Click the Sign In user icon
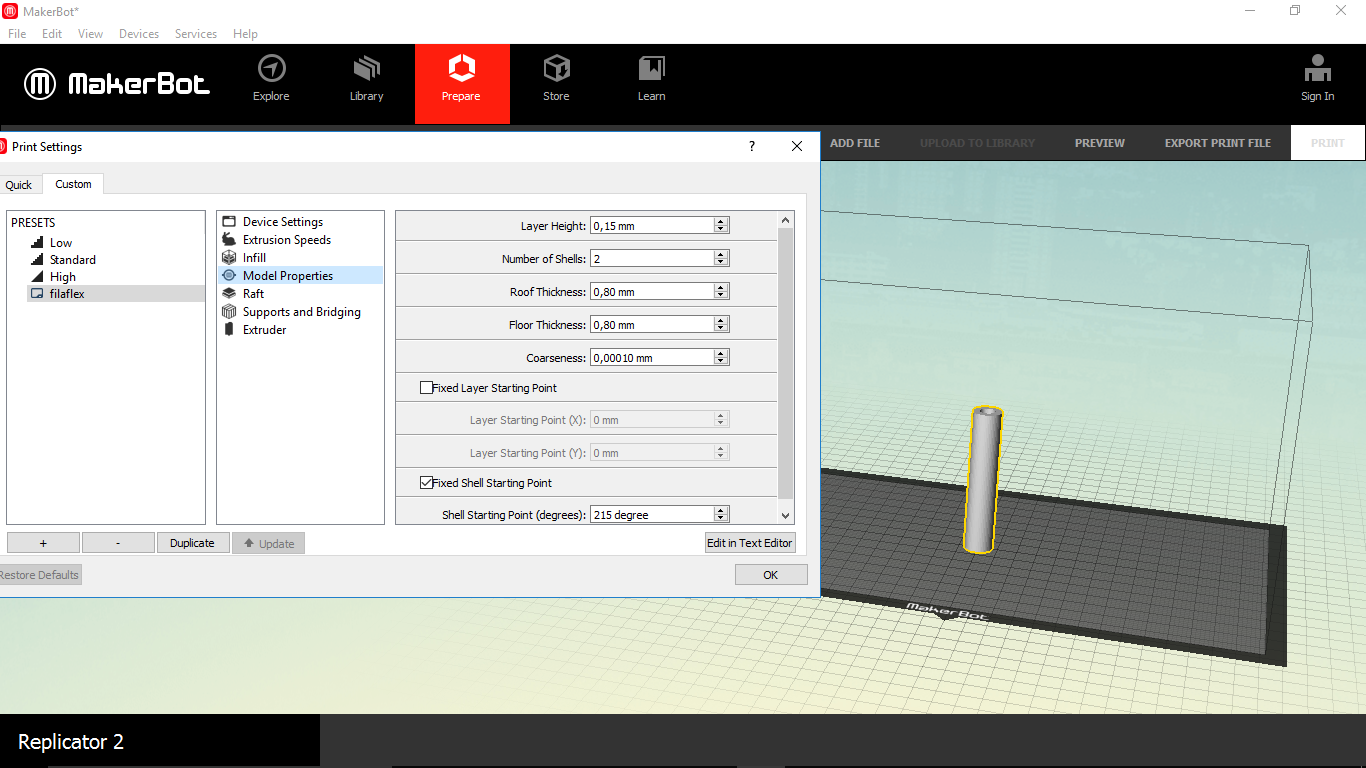Image resolution: width=1366 pixels, height=768 pixels. tap(1317, 79)
